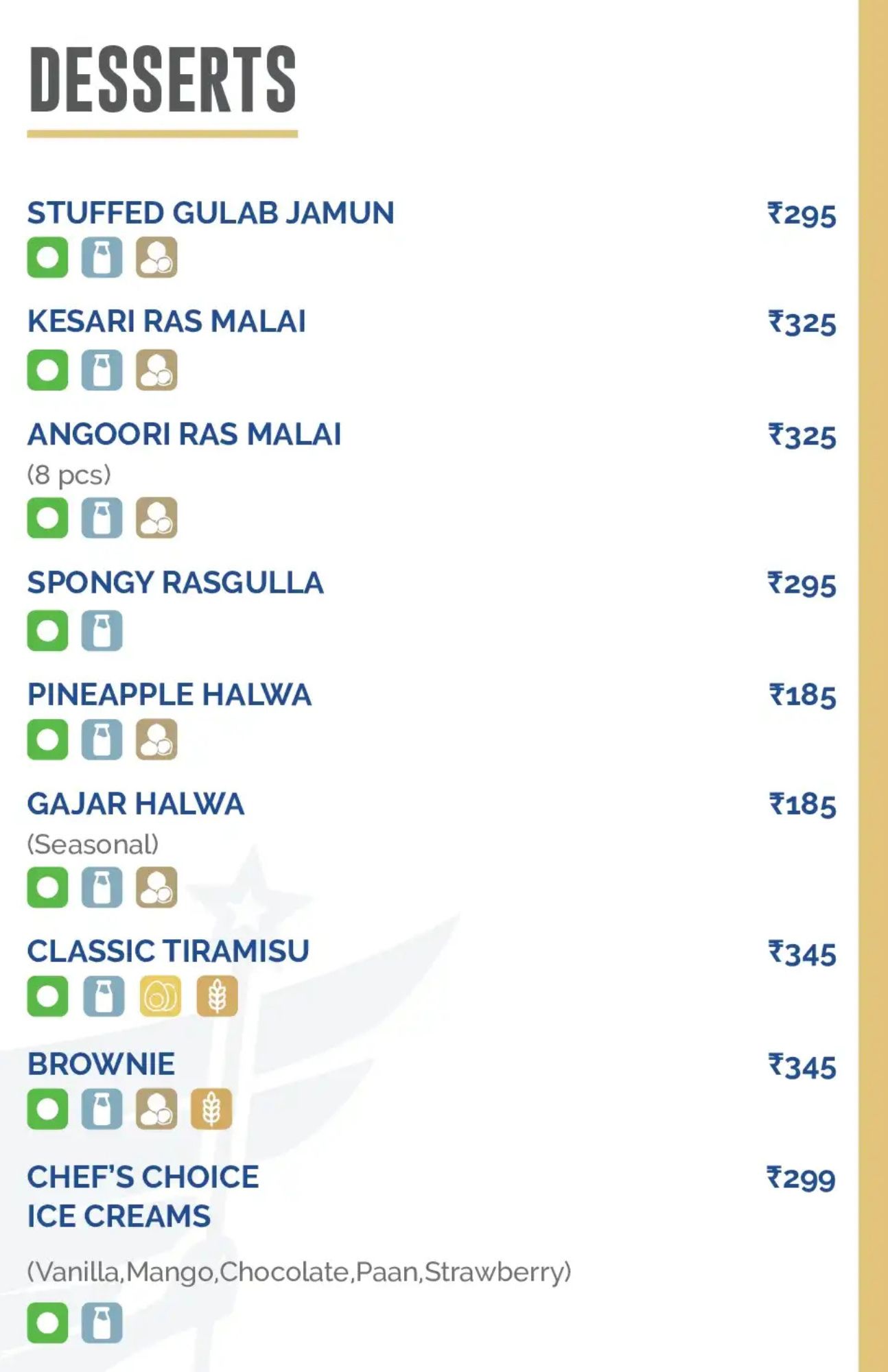888x1372 pixels.
Task: Click the DESSERTS heading
Action: click(163, 79)
